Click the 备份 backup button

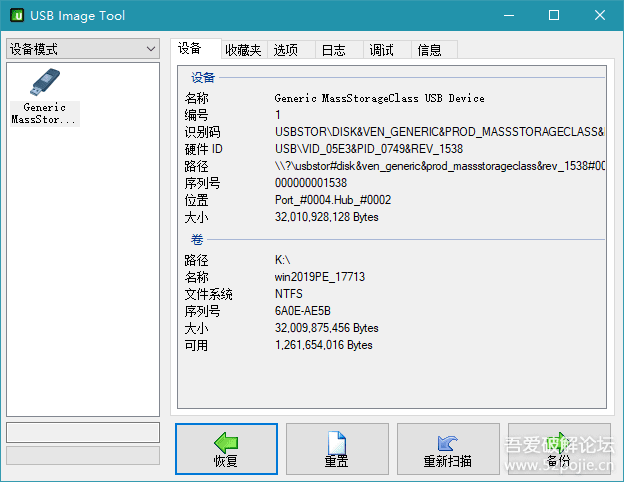[x=559, y=449]
